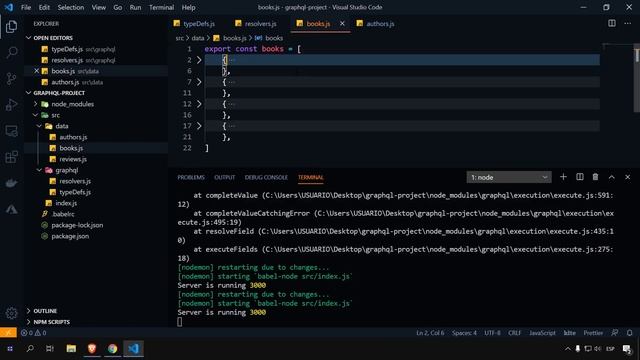
Task: Open Task View on the taskbar
Action: click(x=50, y=349)
